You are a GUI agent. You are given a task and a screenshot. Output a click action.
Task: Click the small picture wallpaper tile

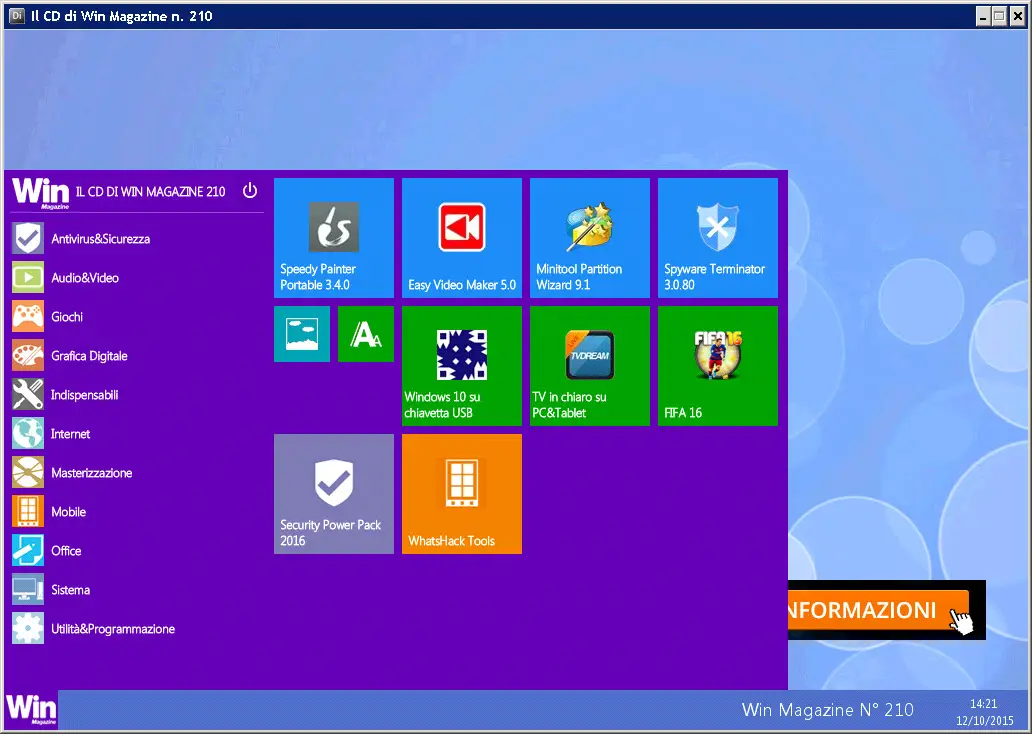tap(302, 334)
